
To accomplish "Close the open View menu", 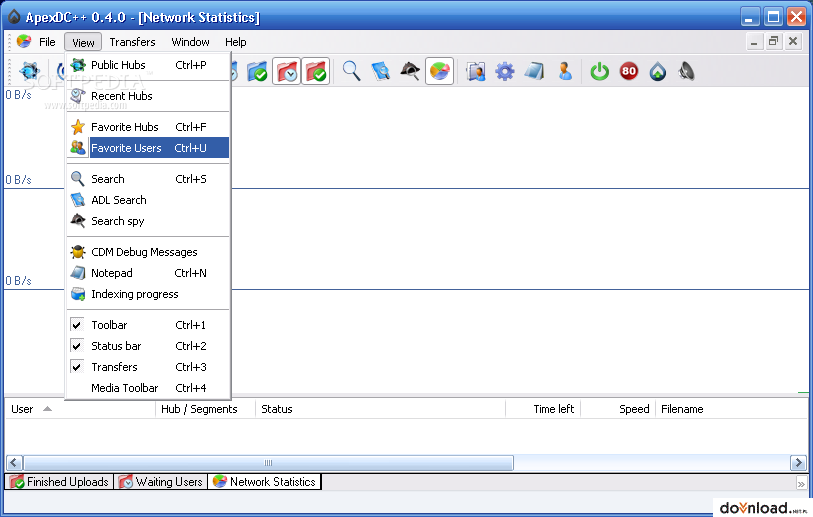I will pos(83,42).
